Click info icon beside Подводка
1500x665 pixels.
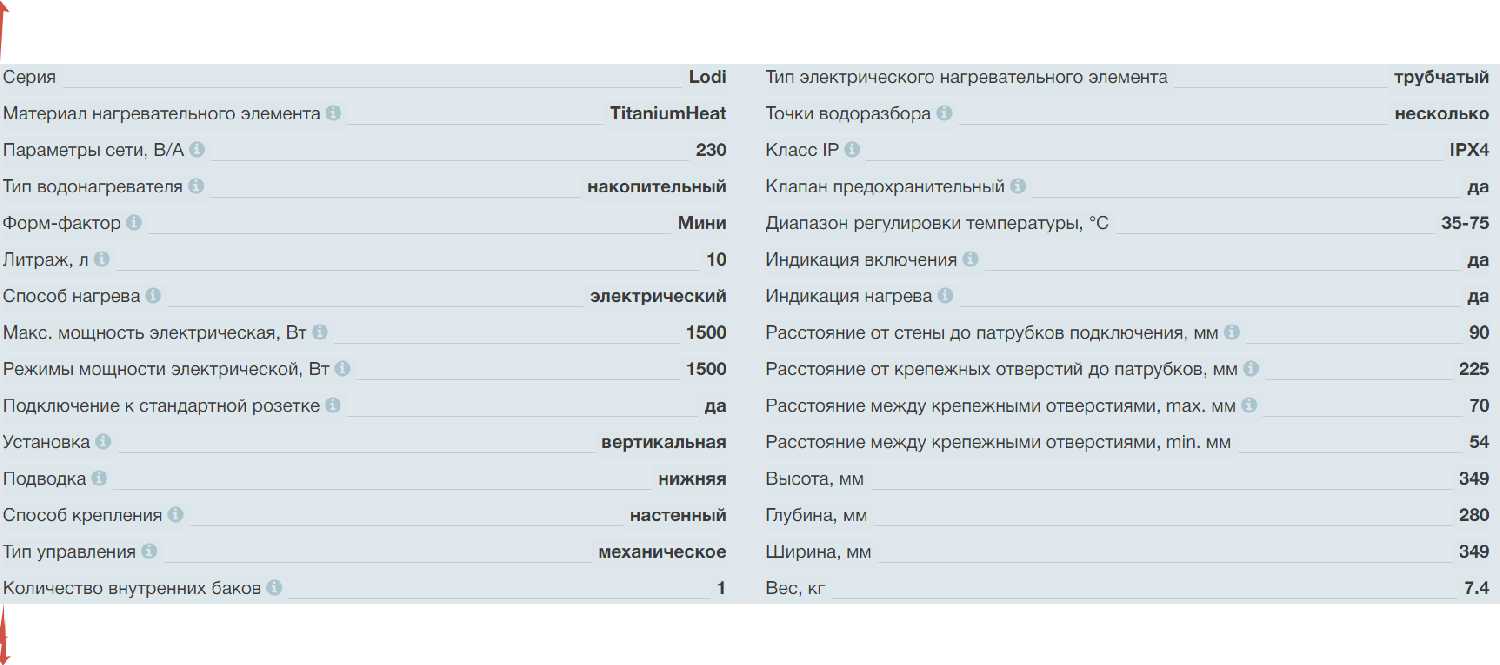pyautogui.click(x=99, y=479)
